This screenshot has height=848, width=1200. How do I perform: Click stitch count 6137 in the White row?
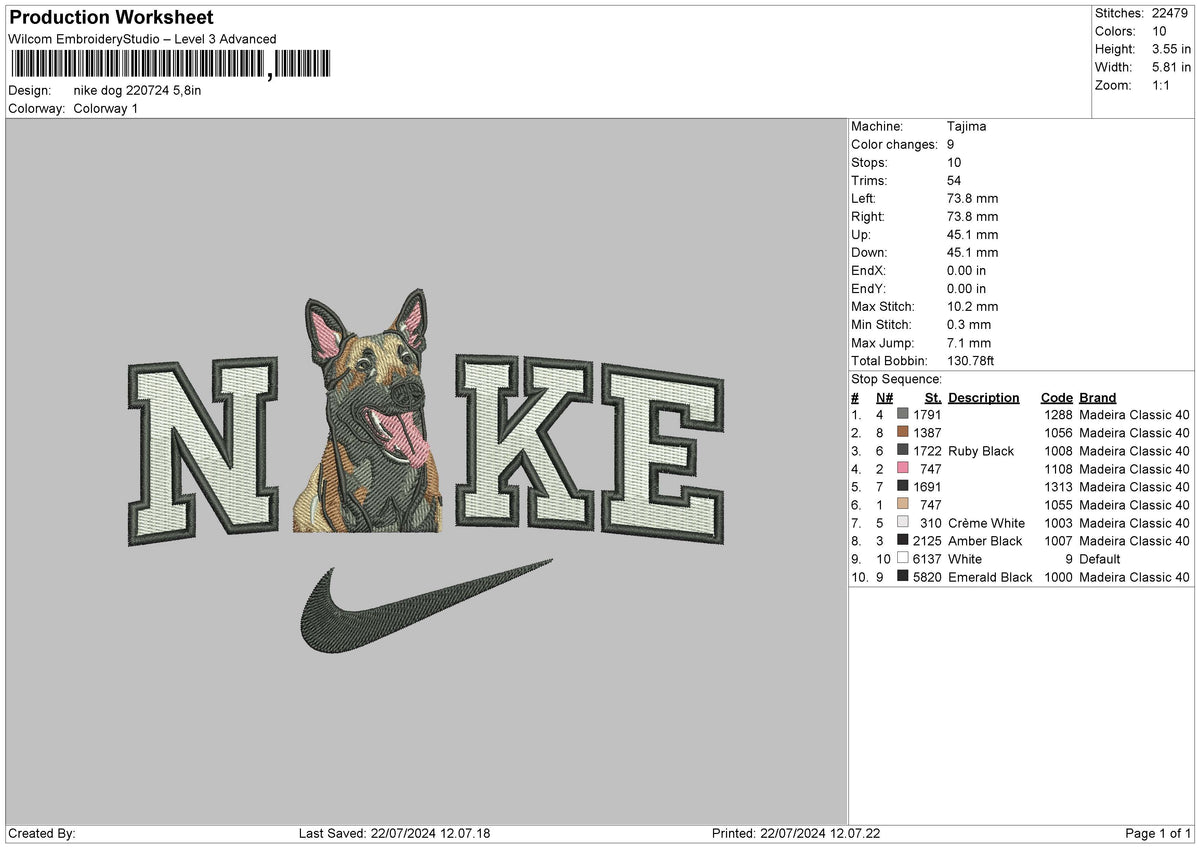point(927,559)
